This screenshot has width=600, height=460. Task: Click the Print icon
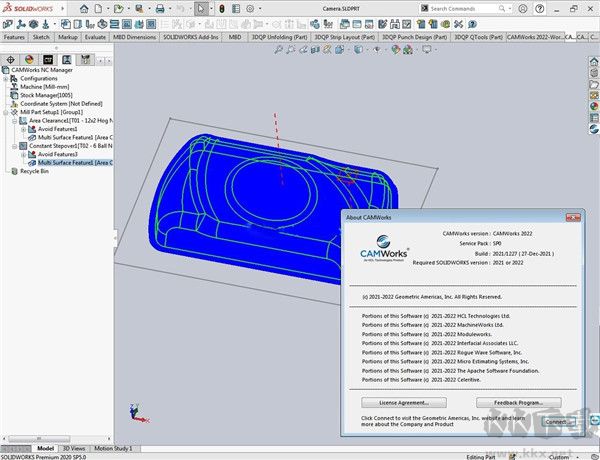point(160,8)
